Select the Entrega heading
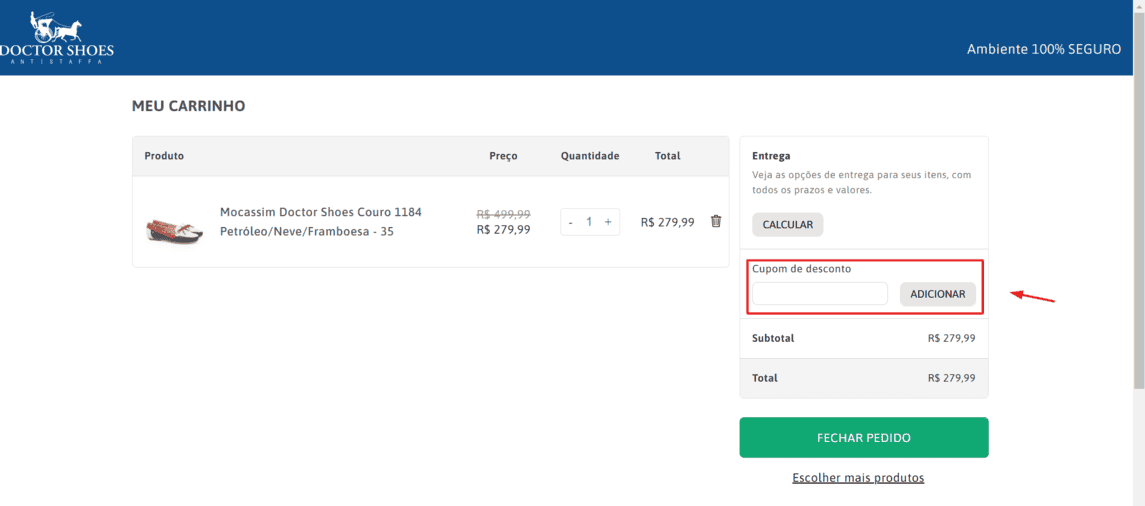Viewport: 1145px width, 506px height. point(772,156)
